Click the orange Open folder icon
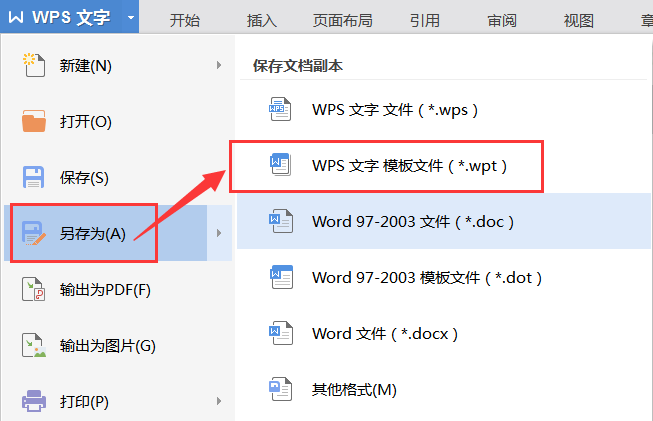This screenshot has width=653, height=421. click(34, 121)
